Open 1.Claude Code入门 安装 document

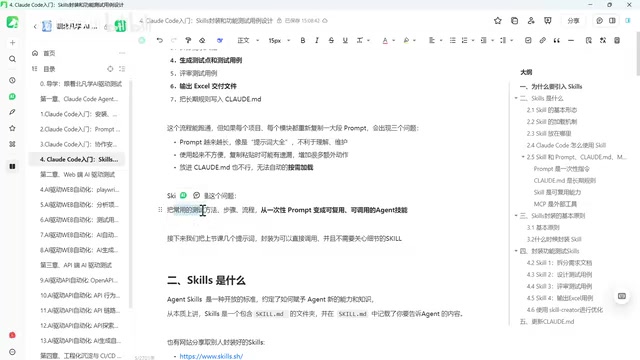(78, 114)
